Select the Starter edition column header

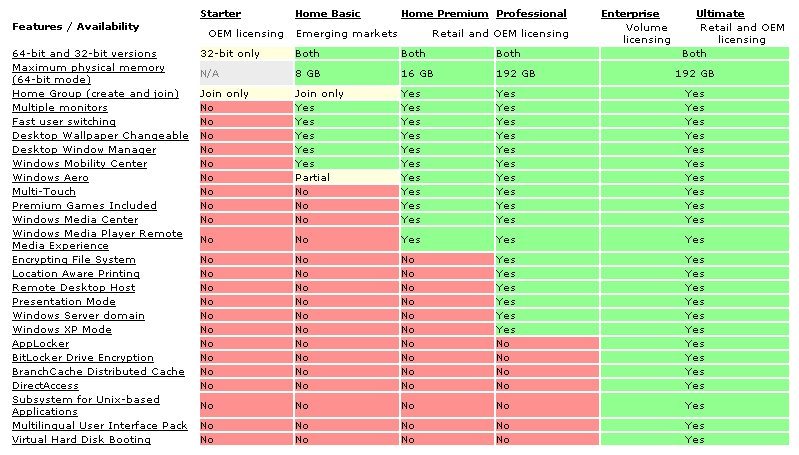coord(220,14)
